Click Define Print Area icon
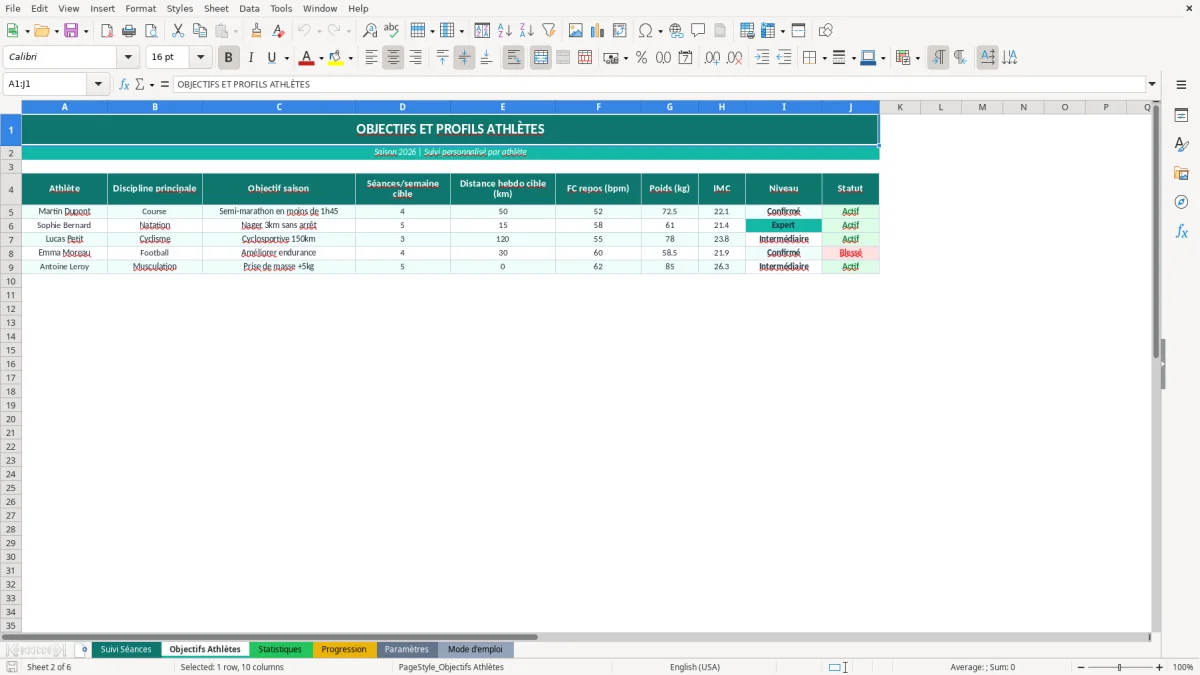Screen dimensions: 1200x675 (747, 31)
